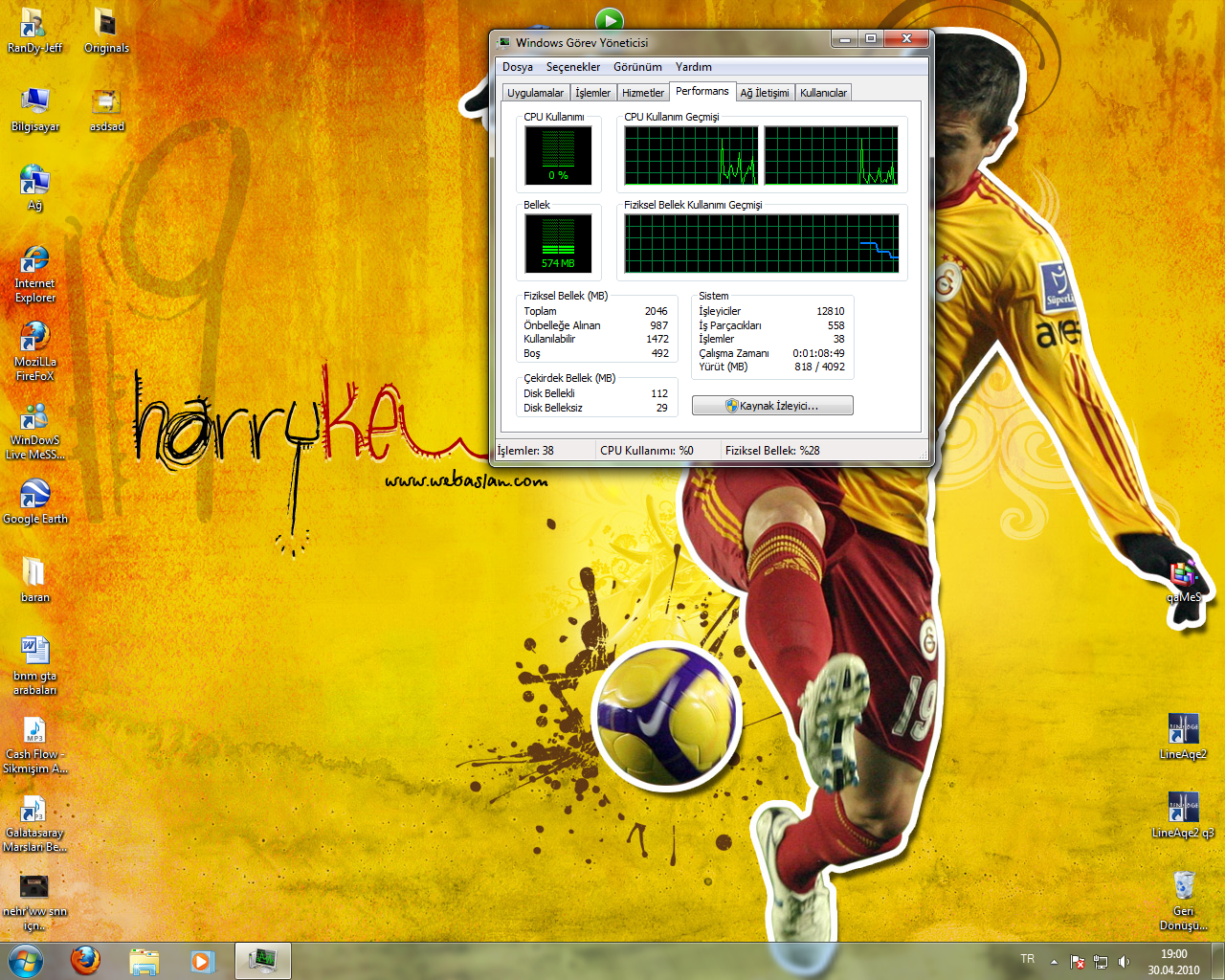Click Firefox icon in the taskbar
Screen dimensions: 1225x980
tap(85, 961)
